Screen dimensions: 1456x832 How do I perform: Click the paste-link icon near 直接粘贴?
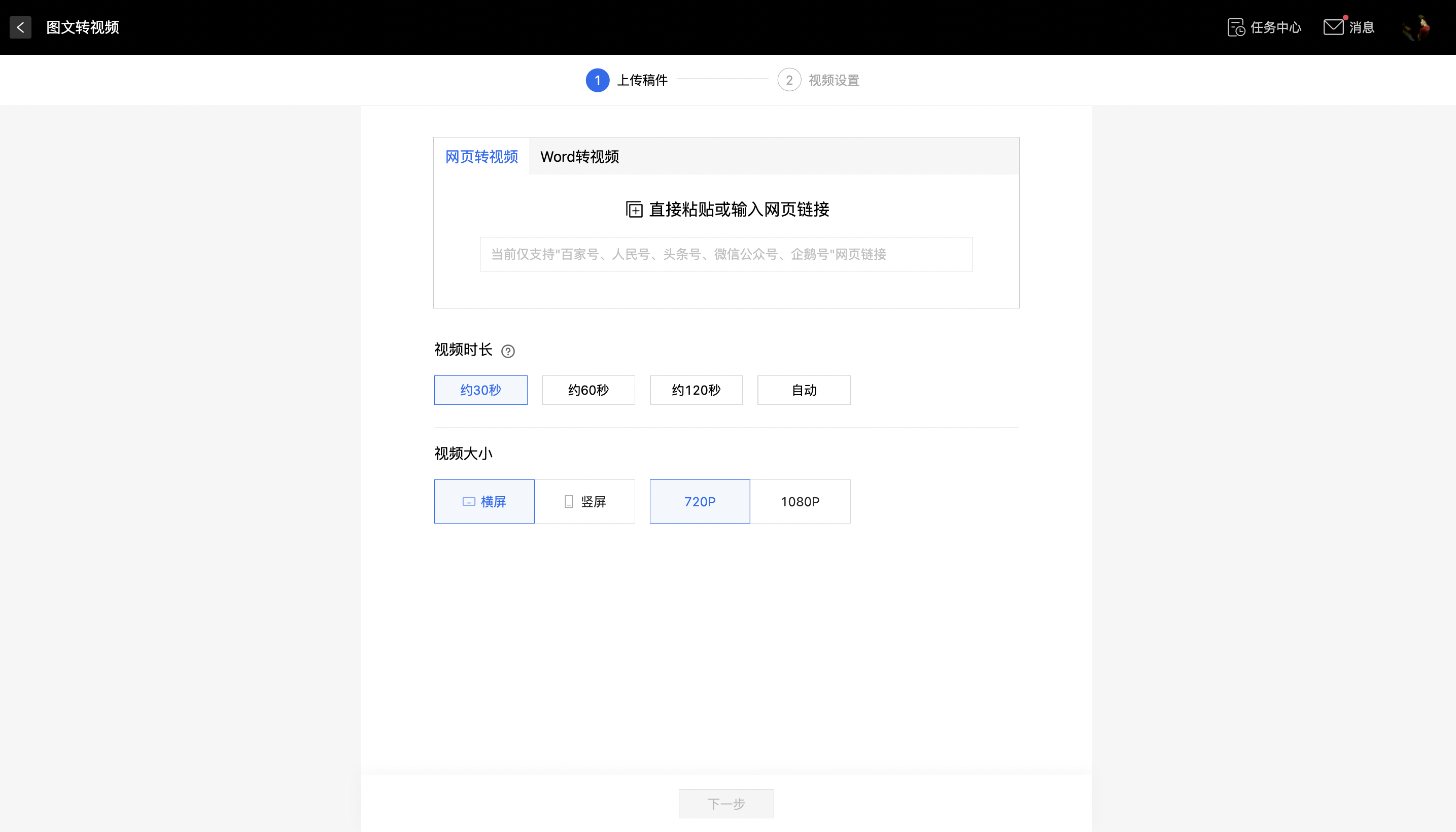tap(634, 210)
